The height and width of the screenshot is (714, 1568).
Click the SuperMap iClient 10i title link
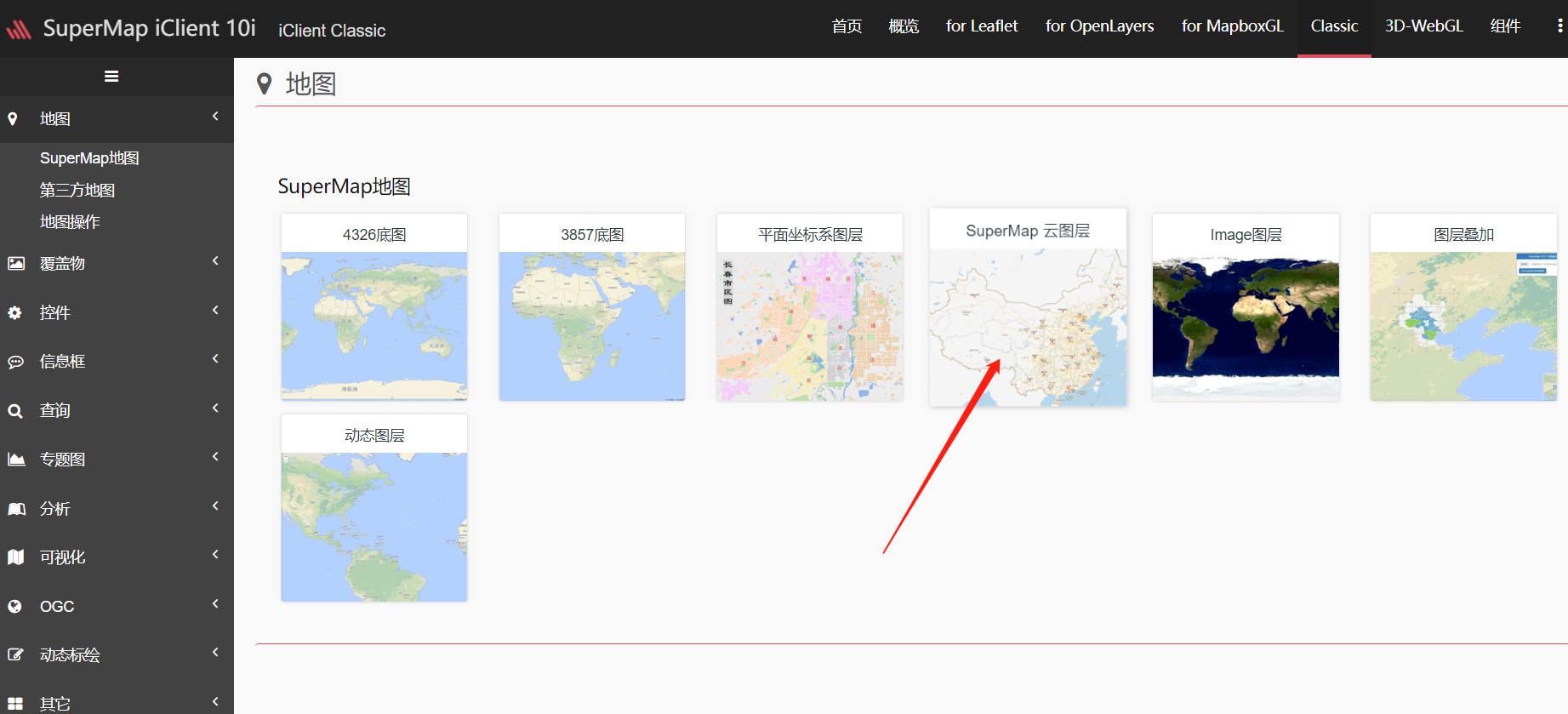(x=150, y=28)
